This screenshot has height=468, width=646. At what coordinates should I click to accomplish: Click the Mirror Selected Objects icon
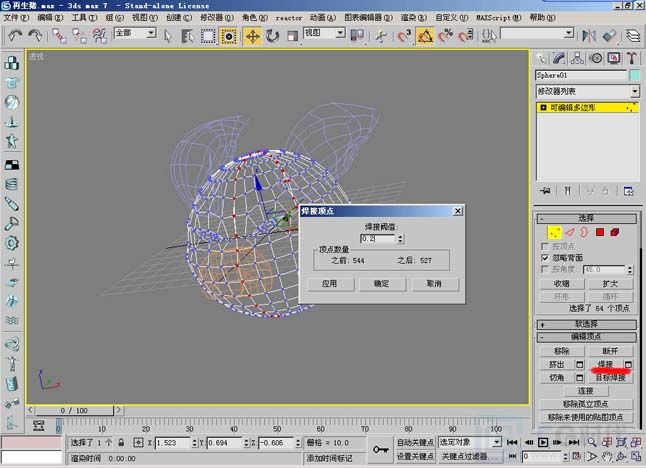click(x=589, y=36)
